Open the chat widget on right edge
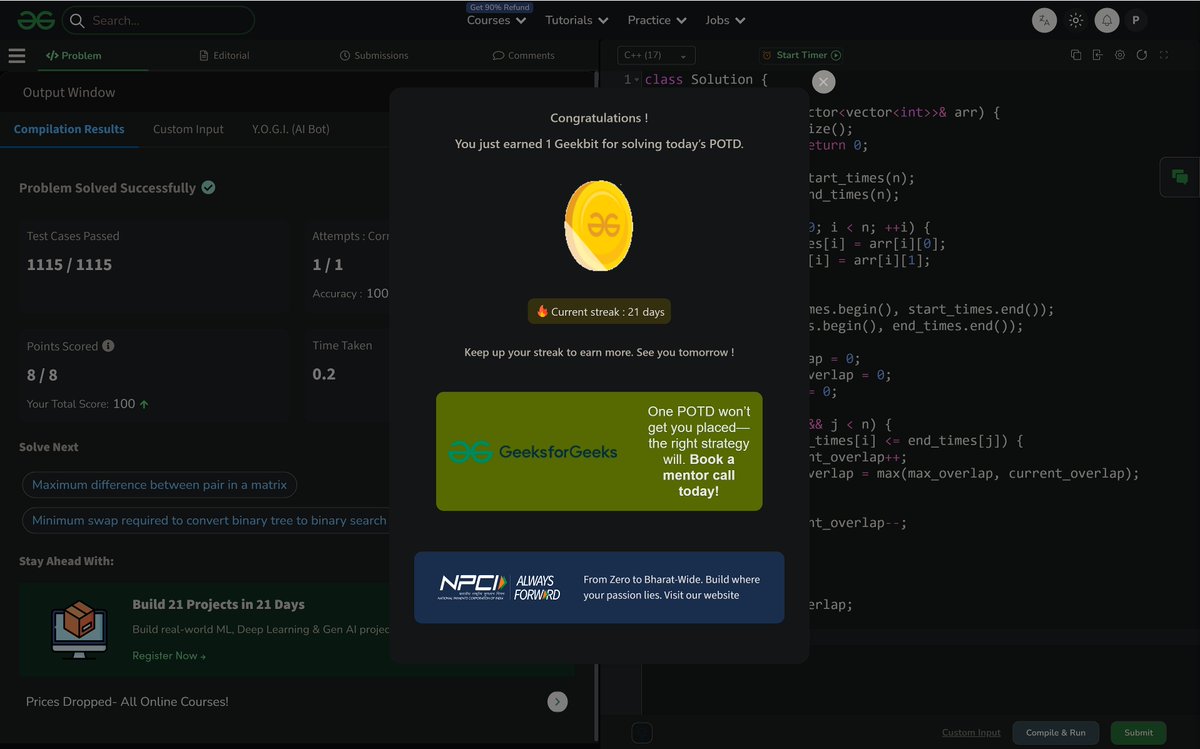Screen dimensions: 1200x749 (1180, 177)
